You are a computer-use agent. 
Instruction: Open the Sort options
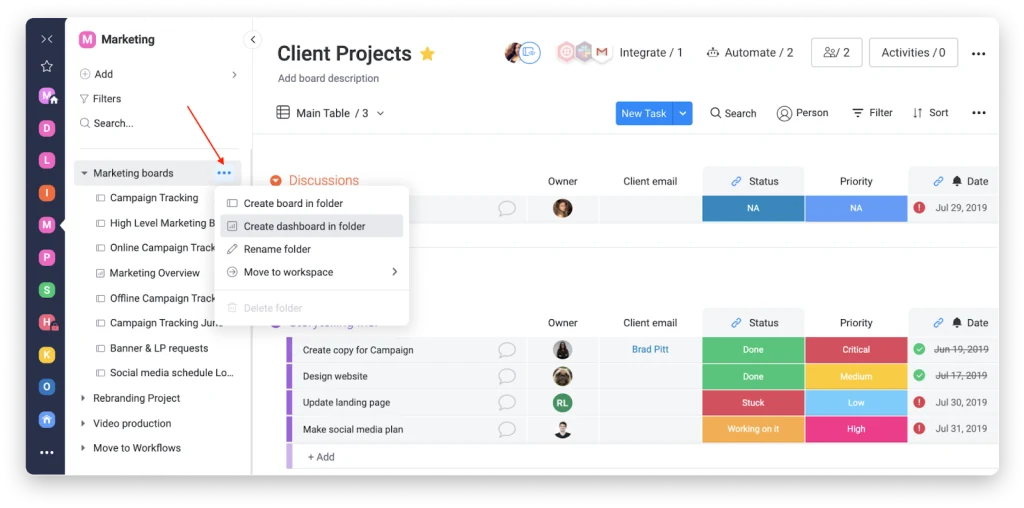tap(930, 113)
